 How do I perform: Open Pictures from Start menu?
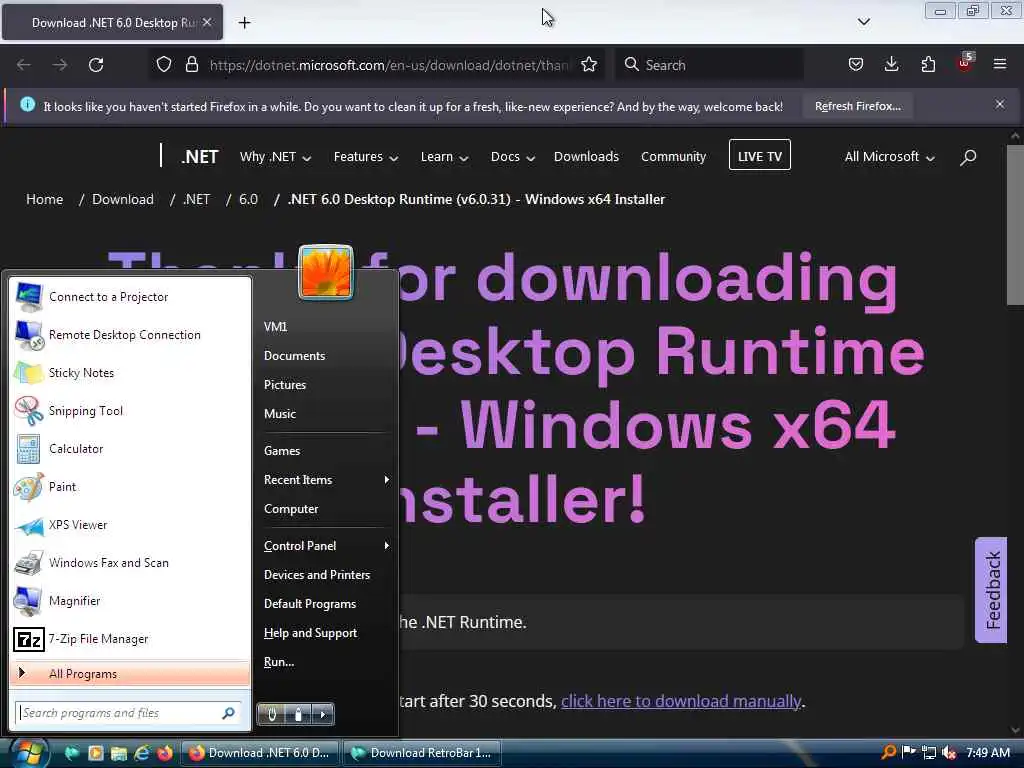pos(325,385)
